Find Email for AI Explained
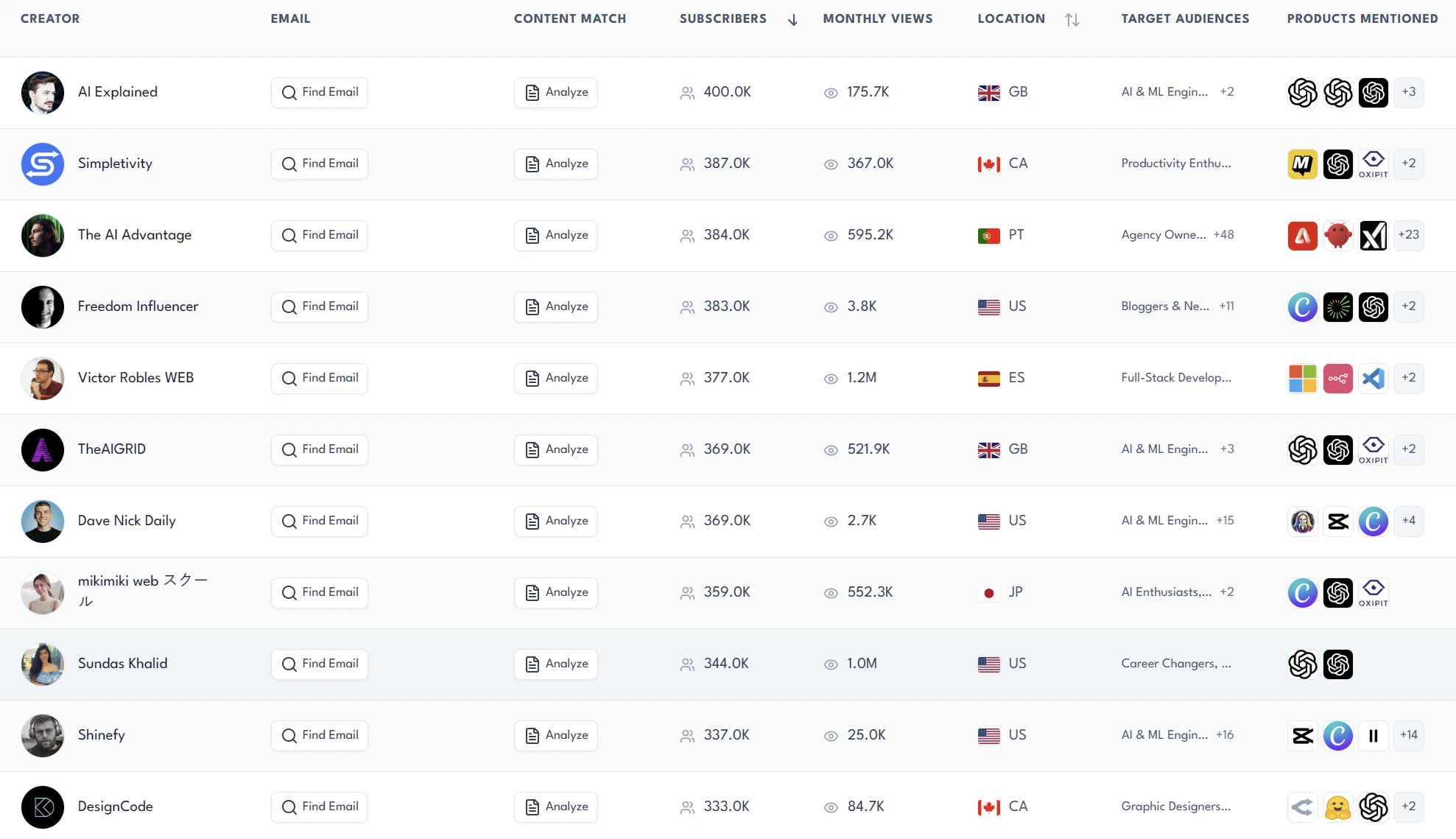Image resolution: width=1456 pixels, height=839 pixels. [x=320, y=93]
